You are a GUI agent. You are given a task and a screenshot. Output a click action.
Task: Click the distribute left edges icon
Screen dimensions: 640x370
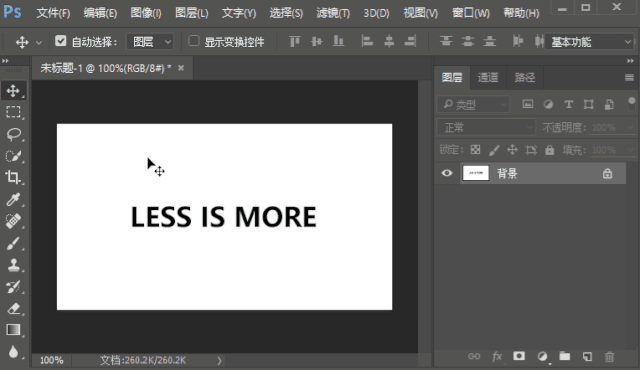pyautogui.click(x=518, y=41)
